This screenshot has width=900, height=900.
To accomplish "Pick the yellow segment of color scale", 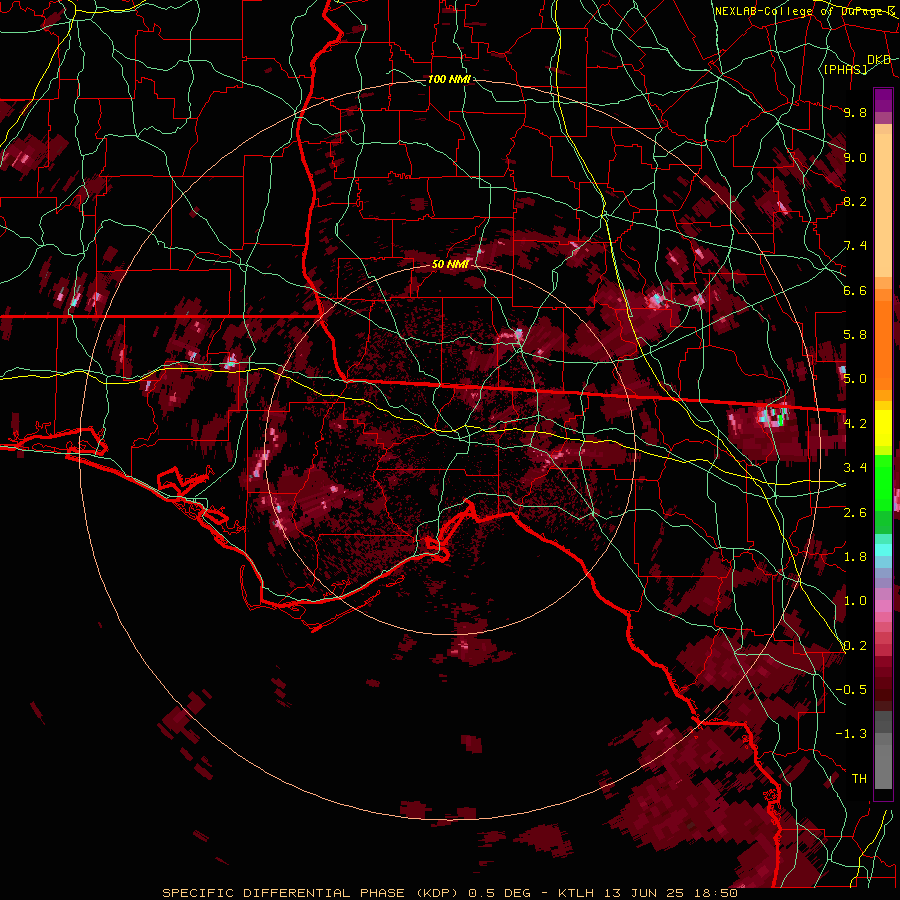I will 883,428.
